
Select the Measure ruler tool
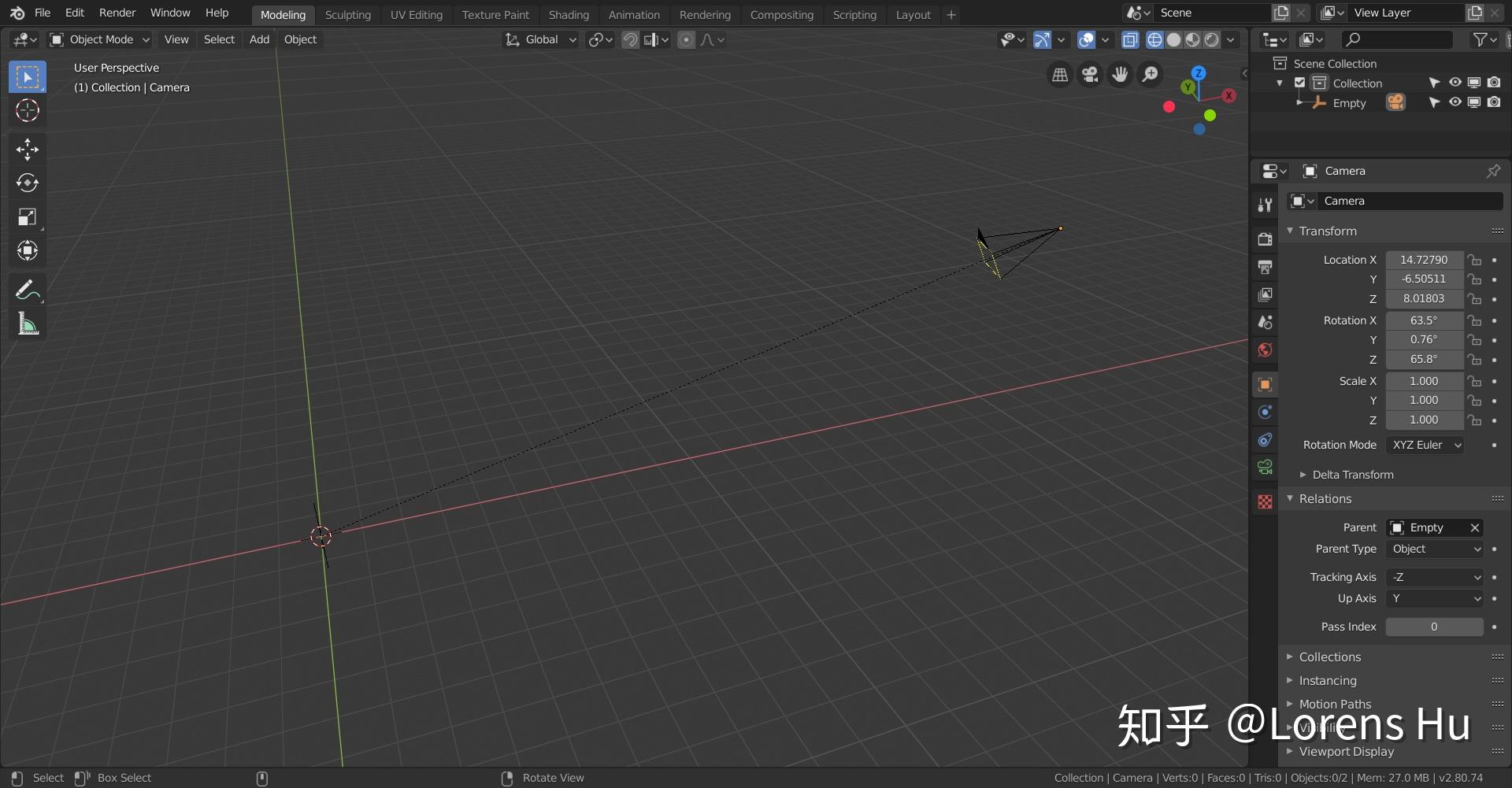[28, 324]
